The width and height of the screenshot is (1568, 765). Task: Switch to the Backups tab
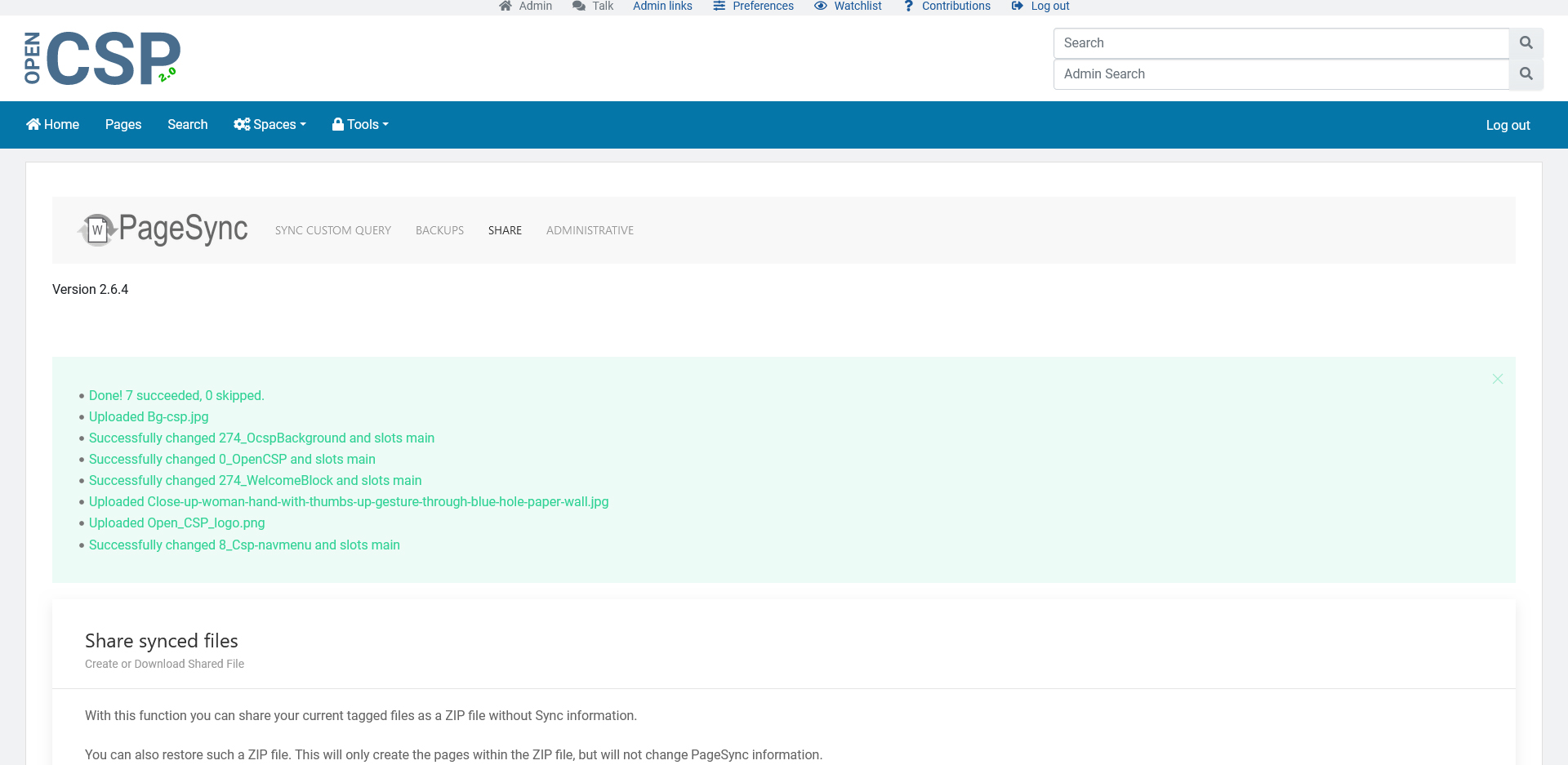439,231
